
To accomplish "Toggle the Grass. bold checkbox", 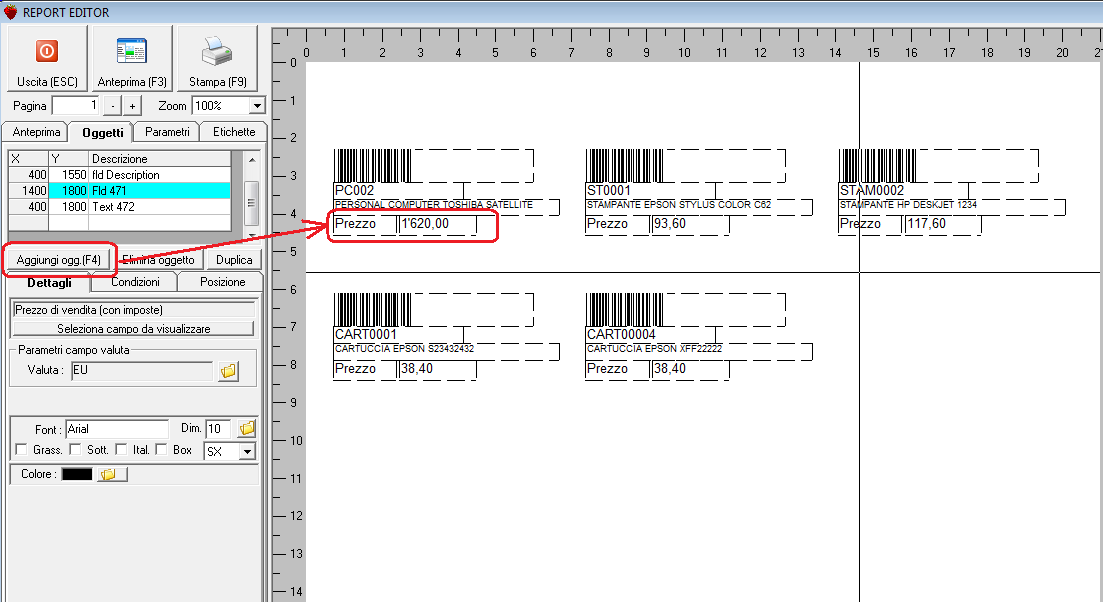I will pos(21,449).
